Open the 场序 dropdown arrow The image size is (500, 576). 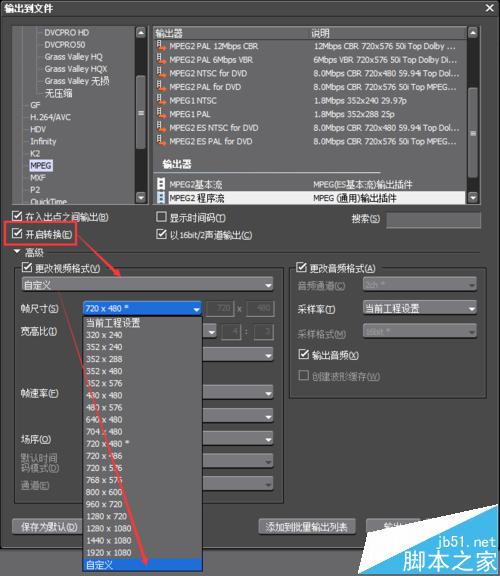click(269, 439)
